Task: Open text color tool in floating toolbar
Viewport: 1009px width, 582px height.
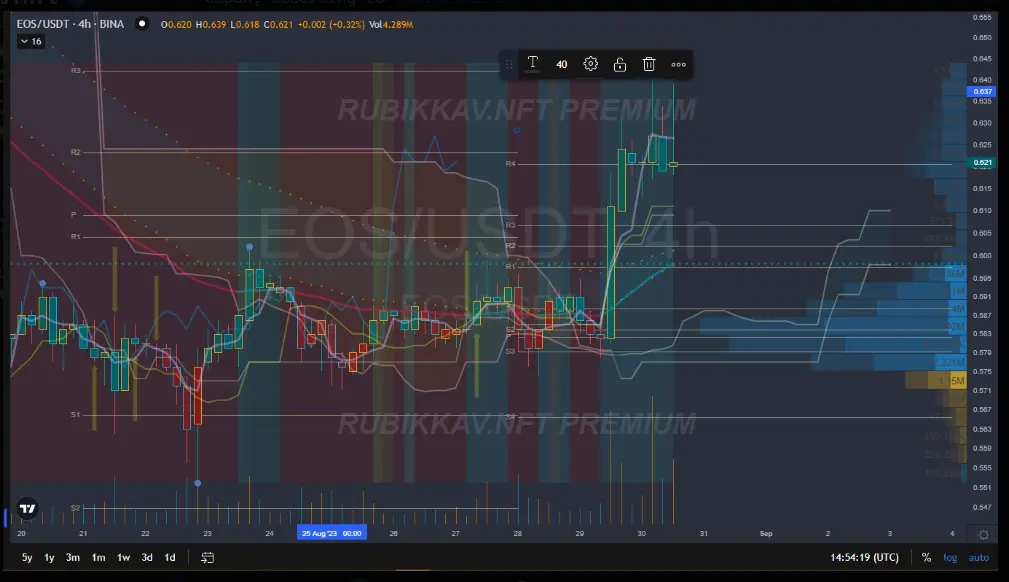Action: coord(532,64)
